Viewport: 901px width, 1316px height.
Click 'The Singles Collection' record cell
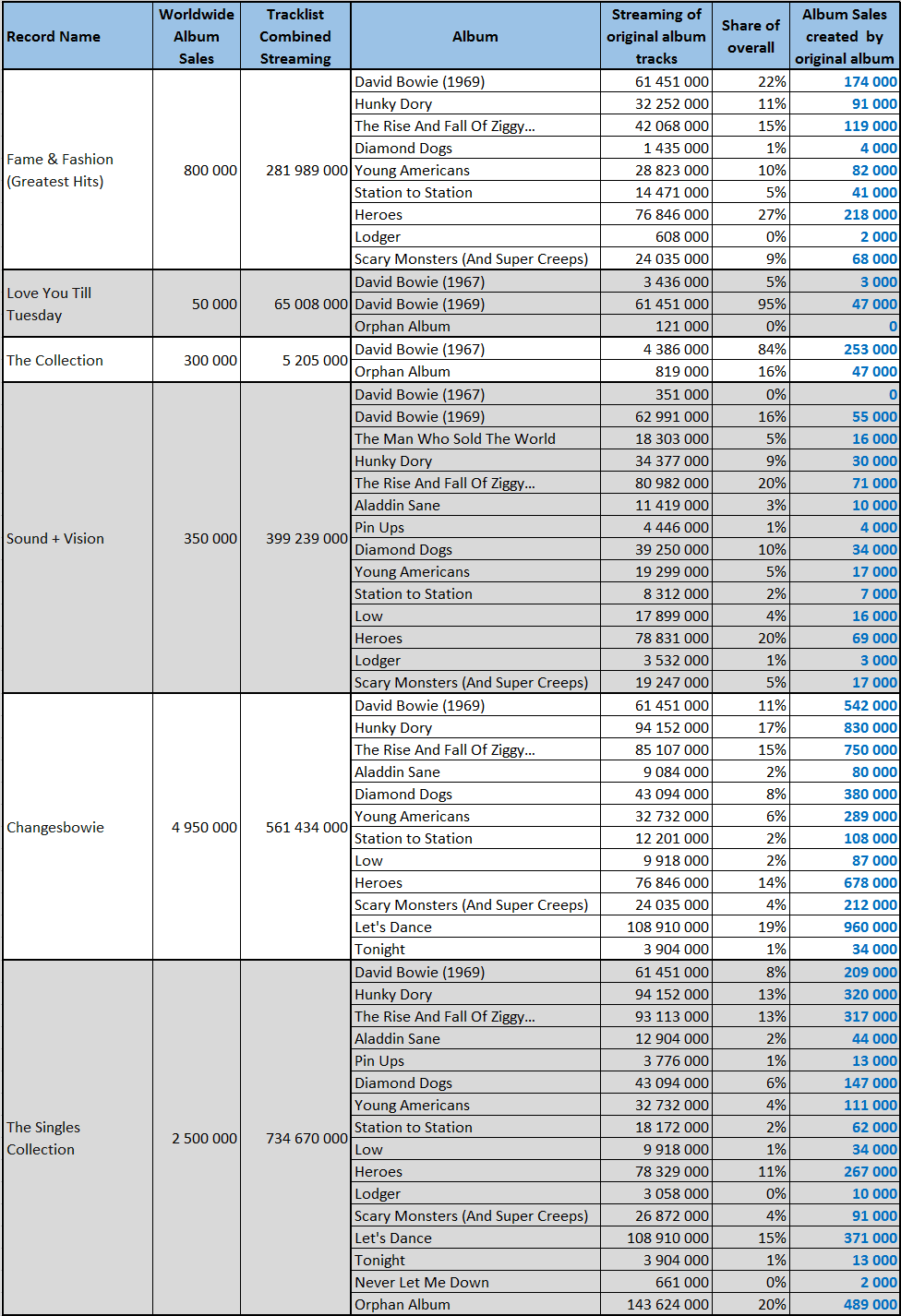point(77,1138)
